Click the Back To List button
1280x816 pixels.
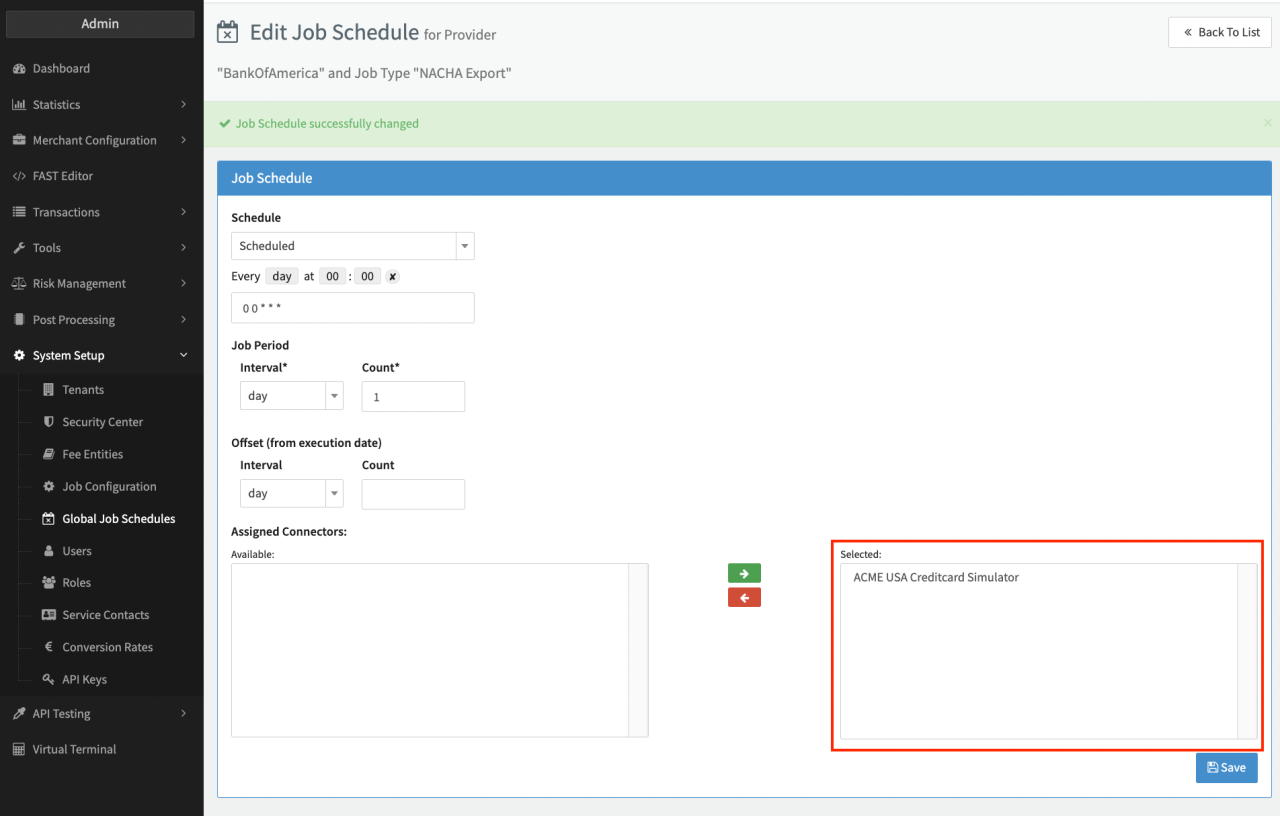1220,32
